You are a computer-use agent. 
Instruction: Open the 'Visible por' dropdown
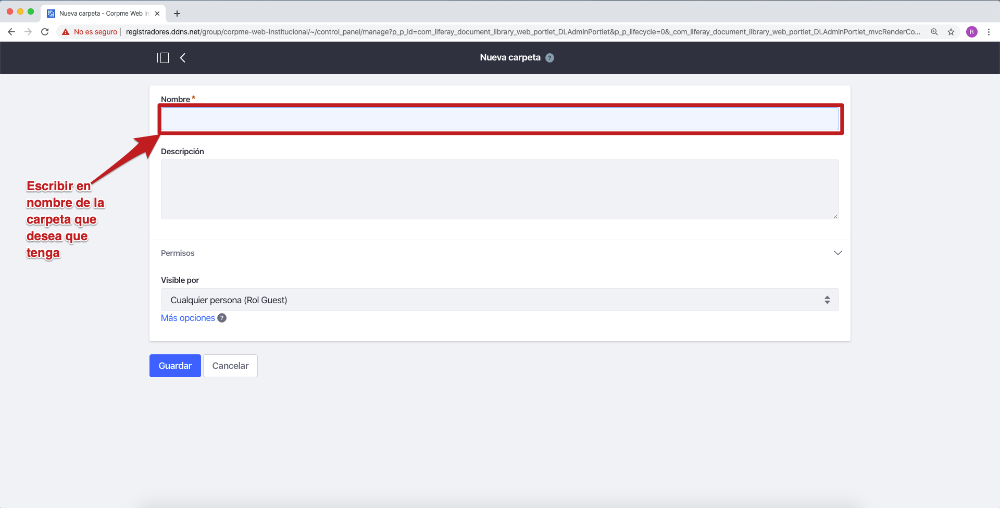coord(499,300)
